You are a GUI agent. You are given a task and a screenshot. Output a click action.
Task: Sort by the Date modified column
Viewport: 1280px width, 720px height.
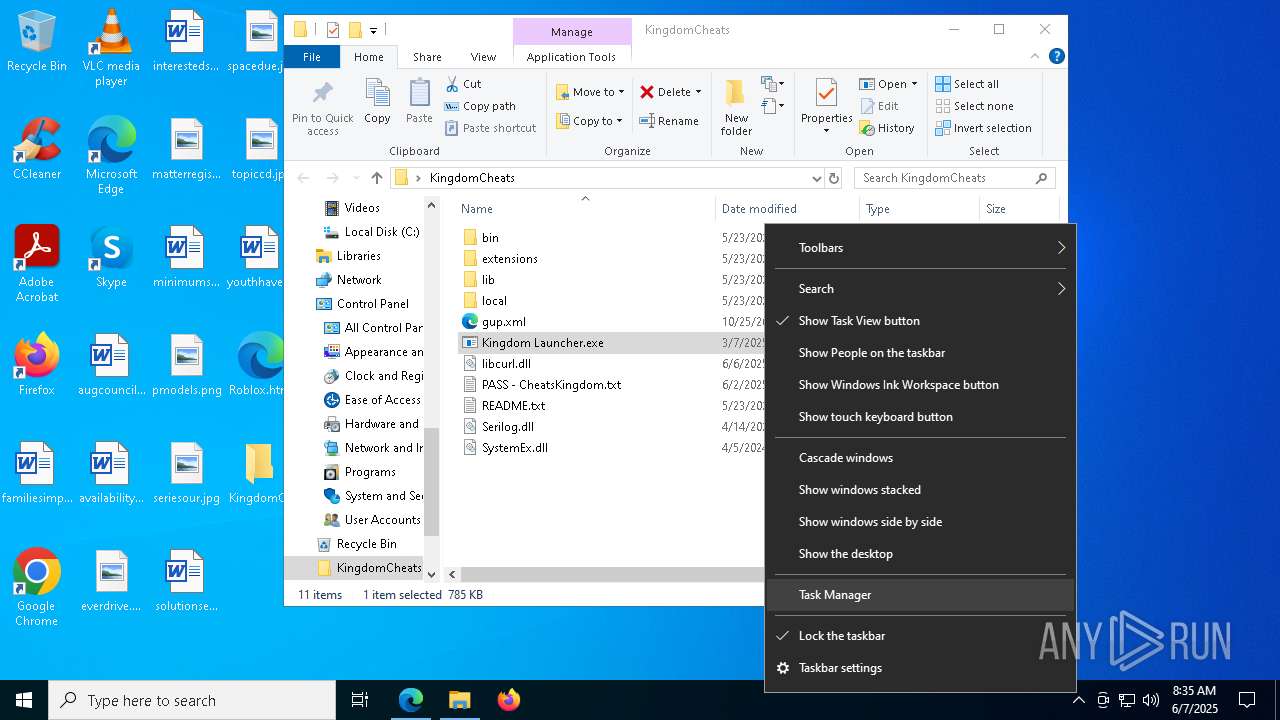(787, 209)
